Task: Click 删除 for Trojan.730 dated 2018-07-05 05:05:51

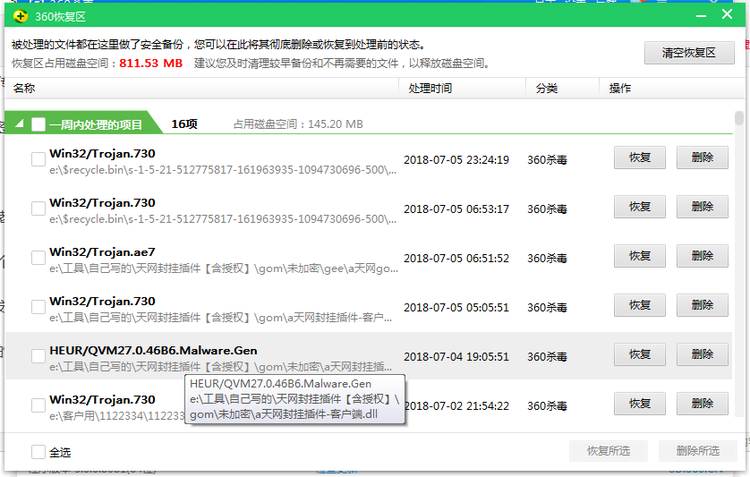Action: pos(702,306)
